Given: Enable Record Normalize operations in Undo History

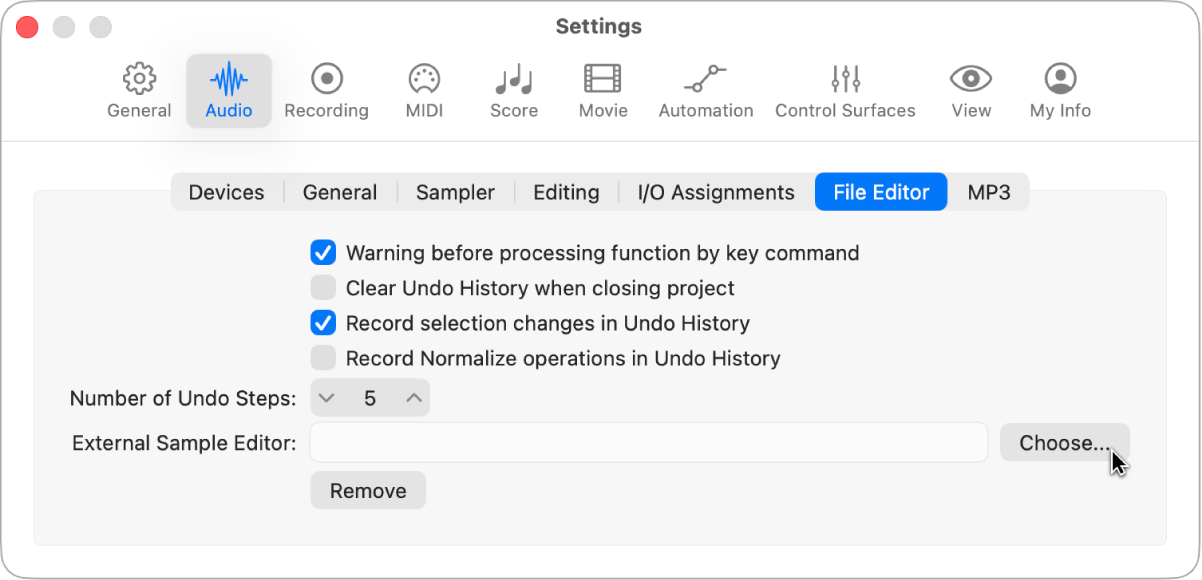Looking at the screenshot, I should (323, 358).
